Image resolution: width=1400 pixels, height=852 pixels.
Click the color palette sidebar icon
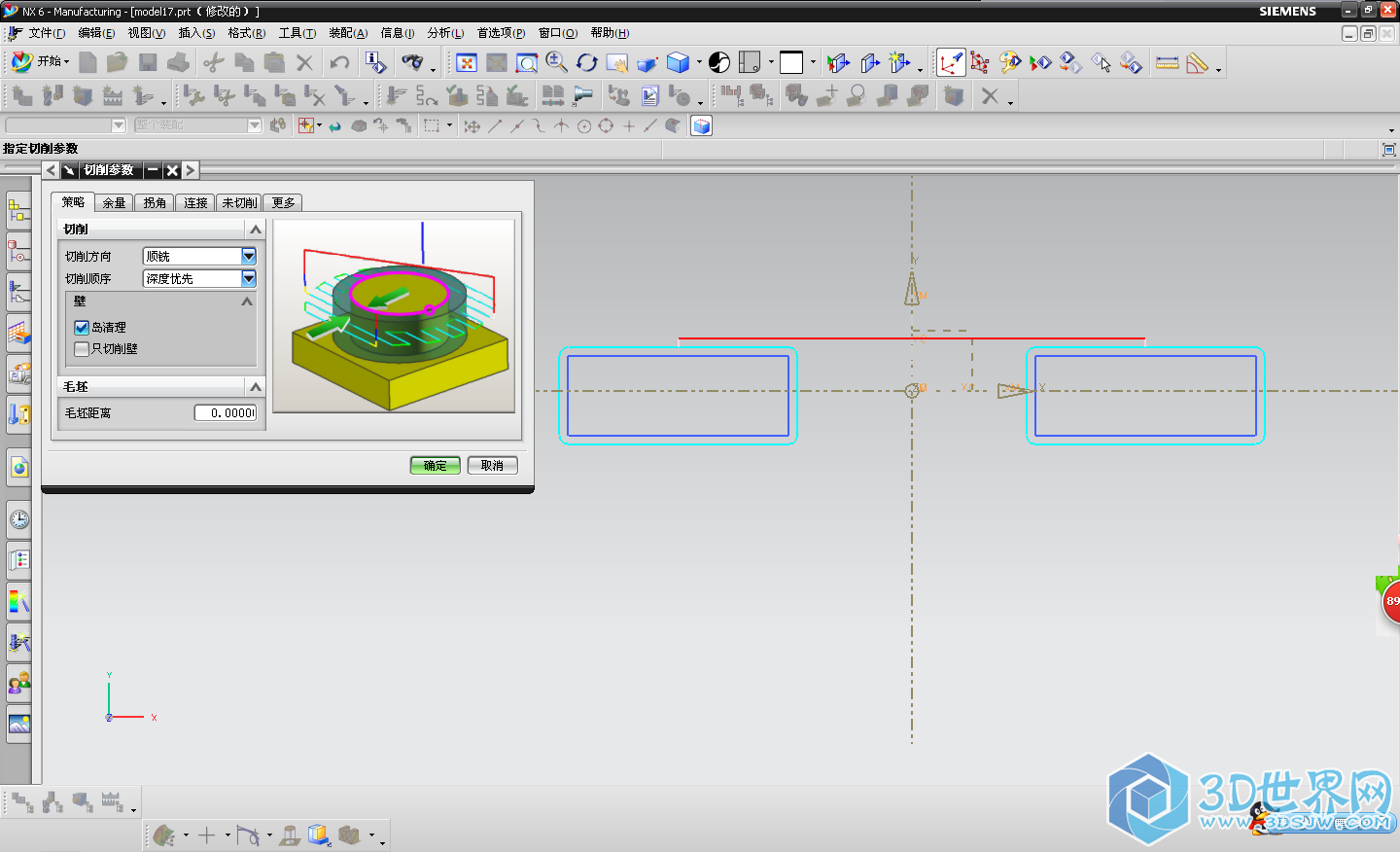(x=18, y=601)
